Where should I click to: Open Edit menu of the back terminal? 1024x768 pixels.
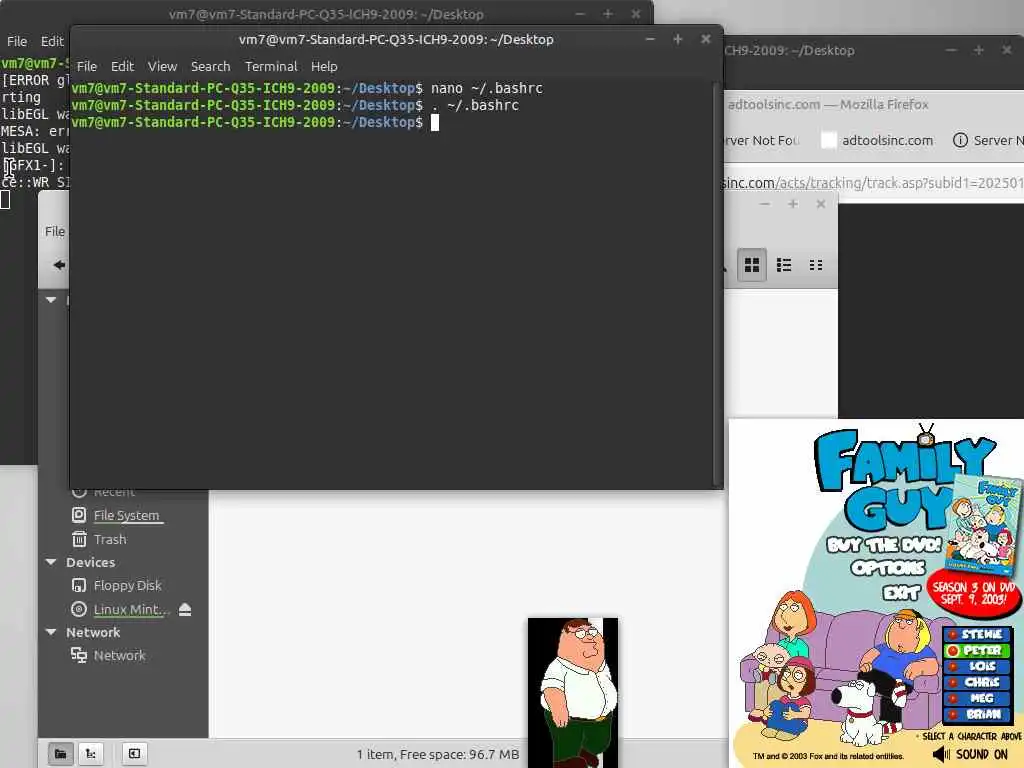coord(52,41)
